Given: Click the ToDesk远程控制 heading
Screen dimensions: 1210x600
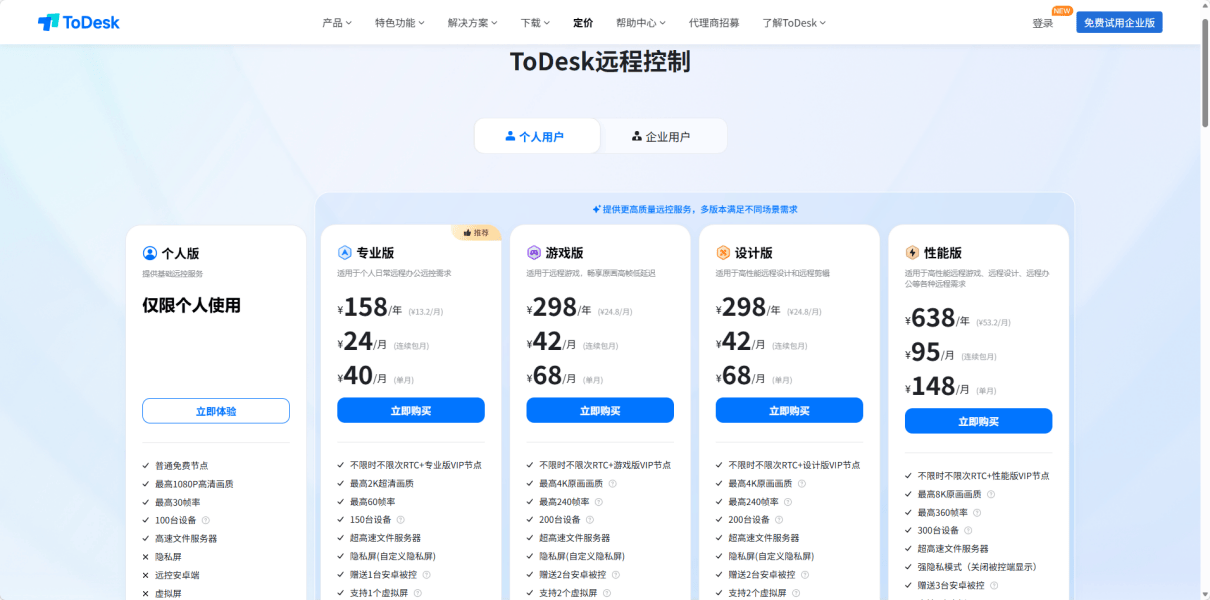Looking at the screenshot, I should [x=600, y=62].
